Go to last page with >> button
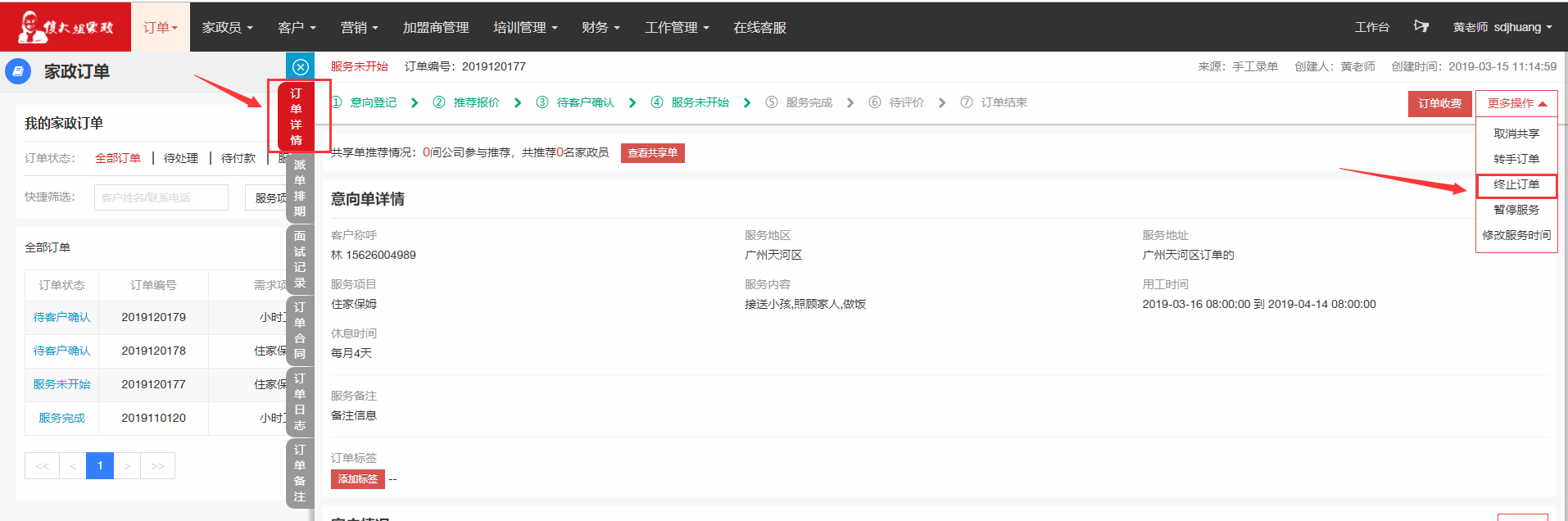Screen dimensions: 1568x521 158,466
